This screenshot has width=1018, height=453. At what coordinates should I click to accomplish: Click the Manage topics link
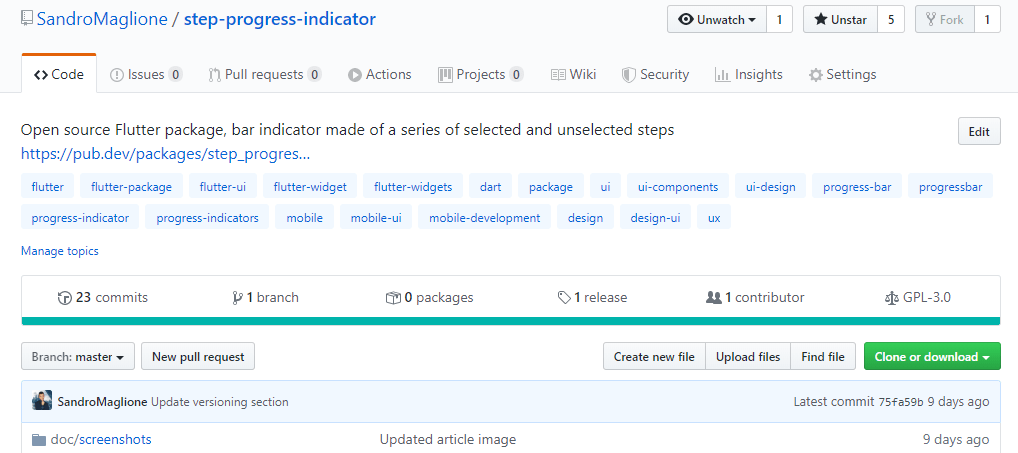(60, 251)
